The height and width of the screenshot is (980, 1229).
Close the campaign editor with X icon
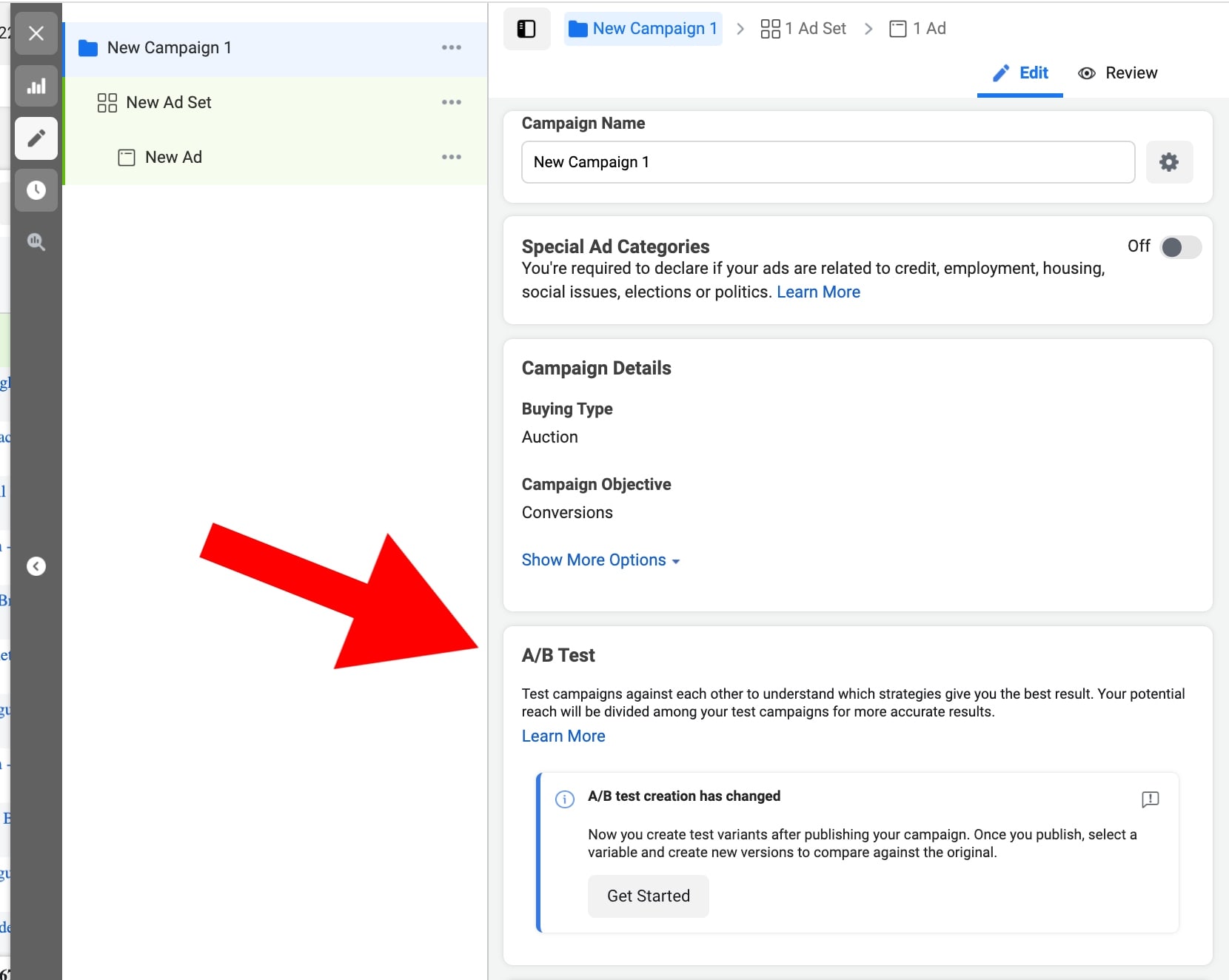(36, 33)
